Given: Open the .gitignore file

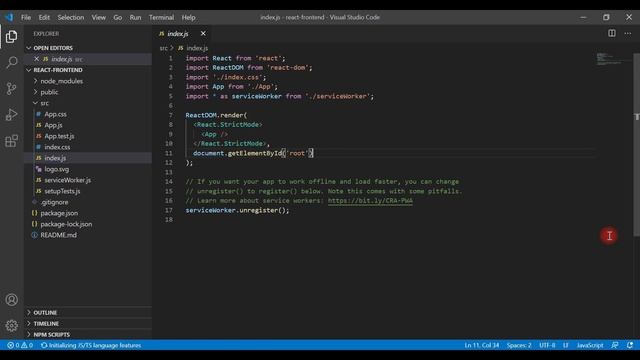Looking at the screenshot, I should [54, 202].
